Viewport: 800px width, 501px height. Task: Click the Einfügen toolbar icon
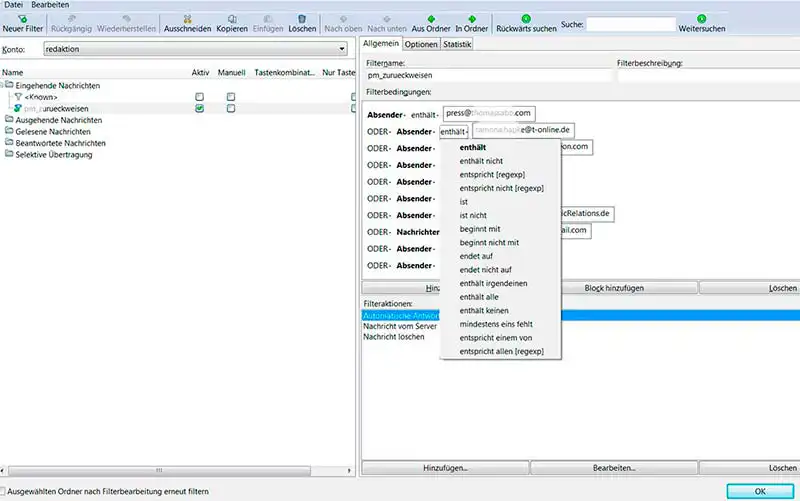pyautogui.click(x=268, y=19)
